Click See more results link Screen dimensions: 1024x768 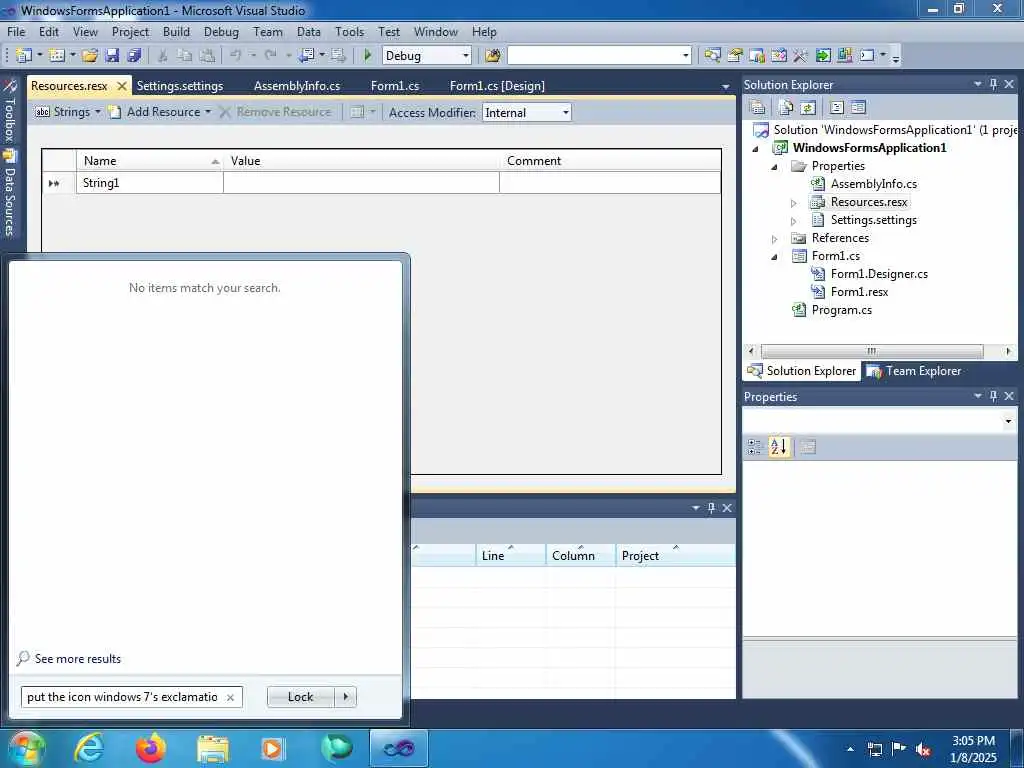[78, 658]
